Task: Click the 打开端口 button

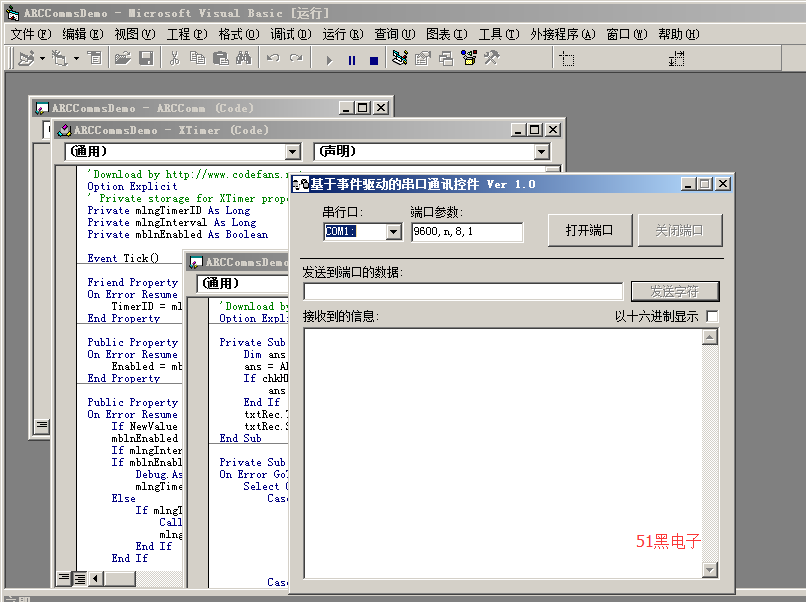Action: (590, 230)
